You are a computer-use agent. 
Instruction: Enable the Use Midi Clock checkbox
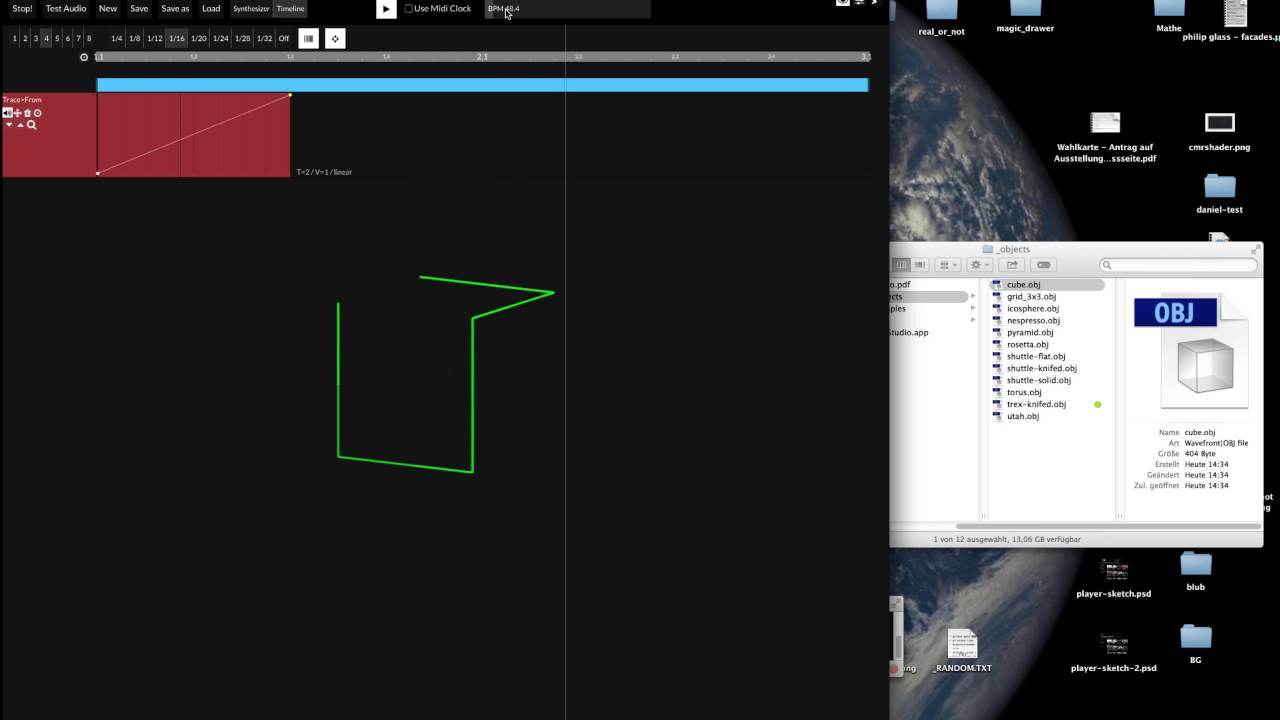pyautogui.click(x=408, y=9)
